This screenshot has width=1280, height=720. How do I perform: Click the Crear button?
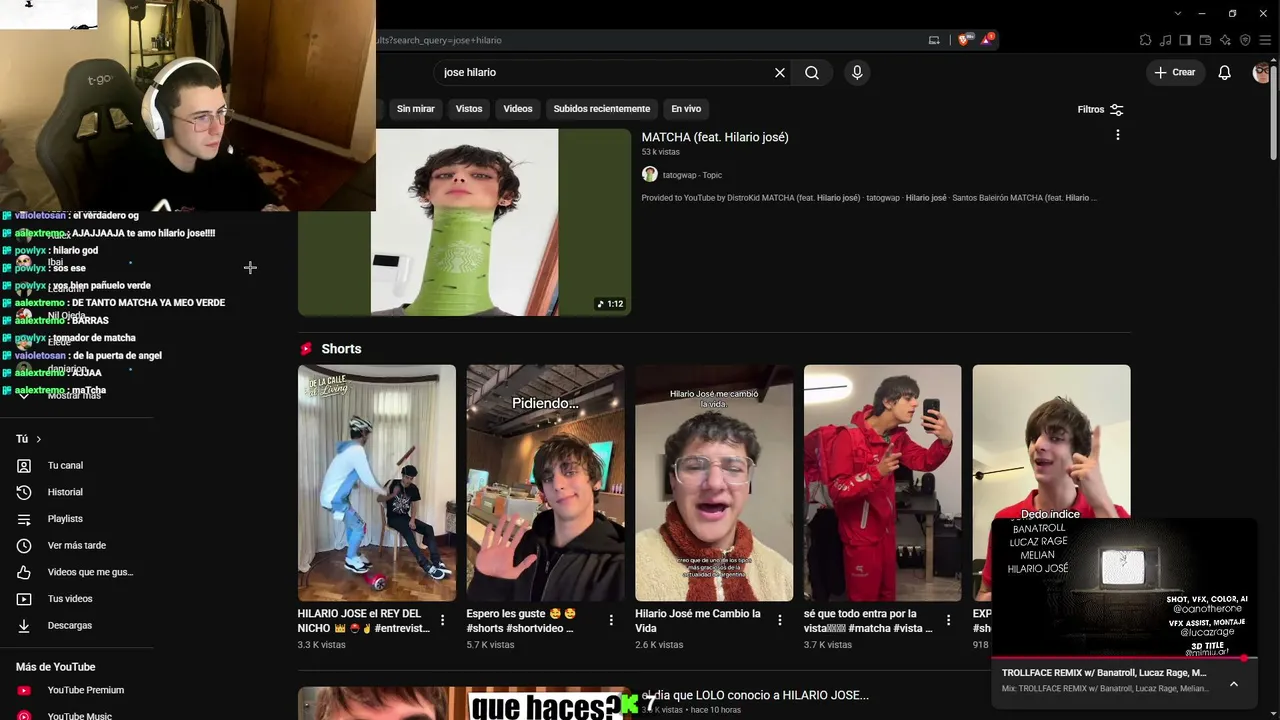1175,73
